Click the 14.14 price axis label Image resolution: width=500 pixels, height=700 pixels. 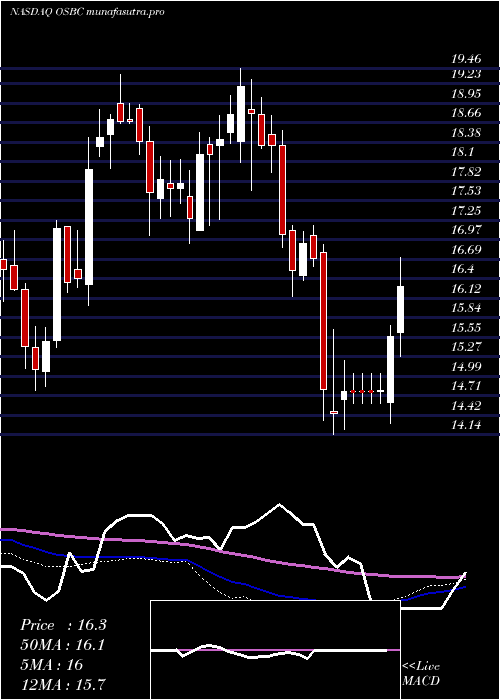pyautogui.click(x=466, y=425)
